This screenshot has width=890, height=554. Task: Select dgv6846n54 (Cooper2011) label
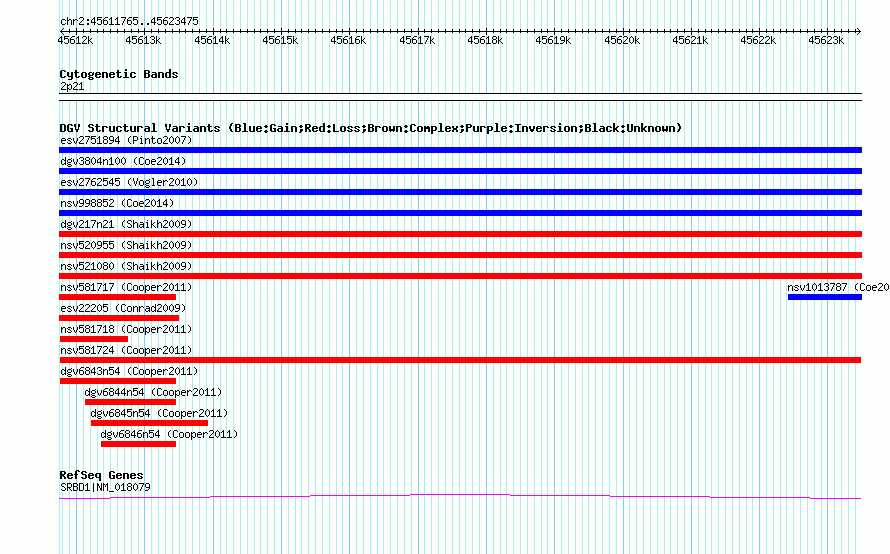[169, 434]
